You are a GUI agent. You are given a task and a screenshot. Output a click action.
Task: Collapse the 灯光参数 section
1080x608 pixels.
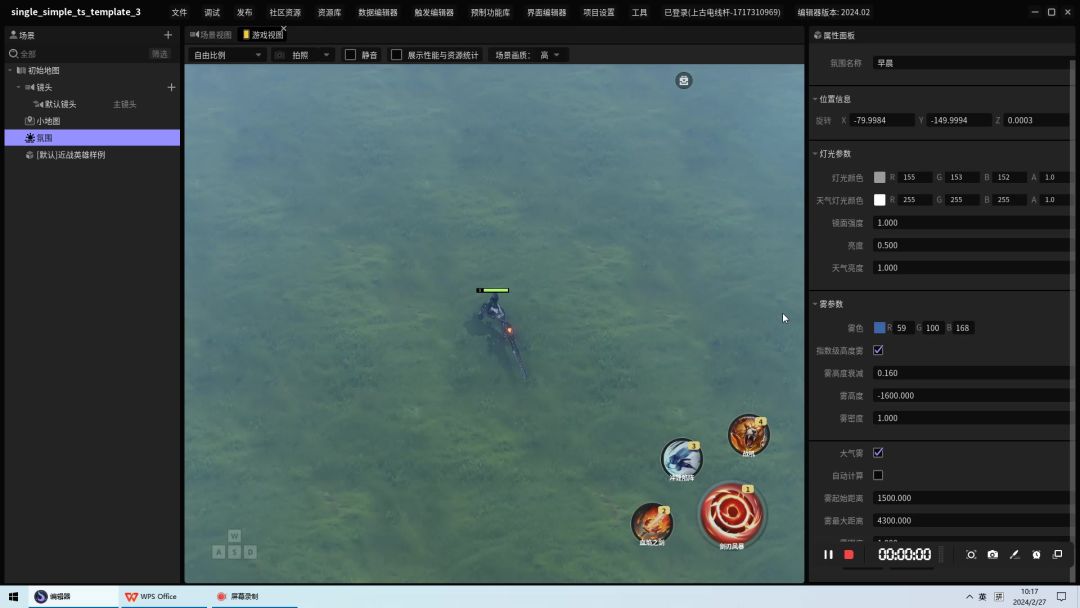pyautogui.click(x=815, y=154)
